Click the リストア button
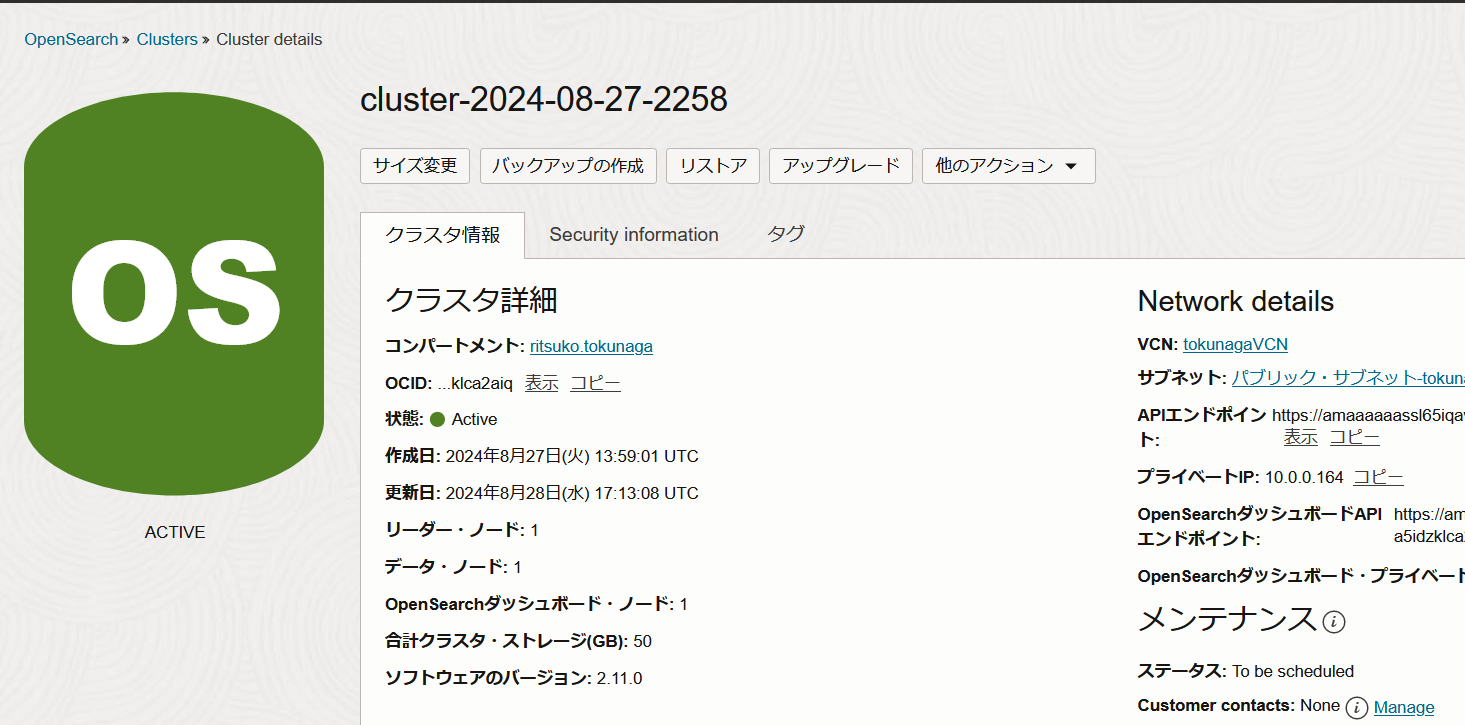 tap(713, 166)
